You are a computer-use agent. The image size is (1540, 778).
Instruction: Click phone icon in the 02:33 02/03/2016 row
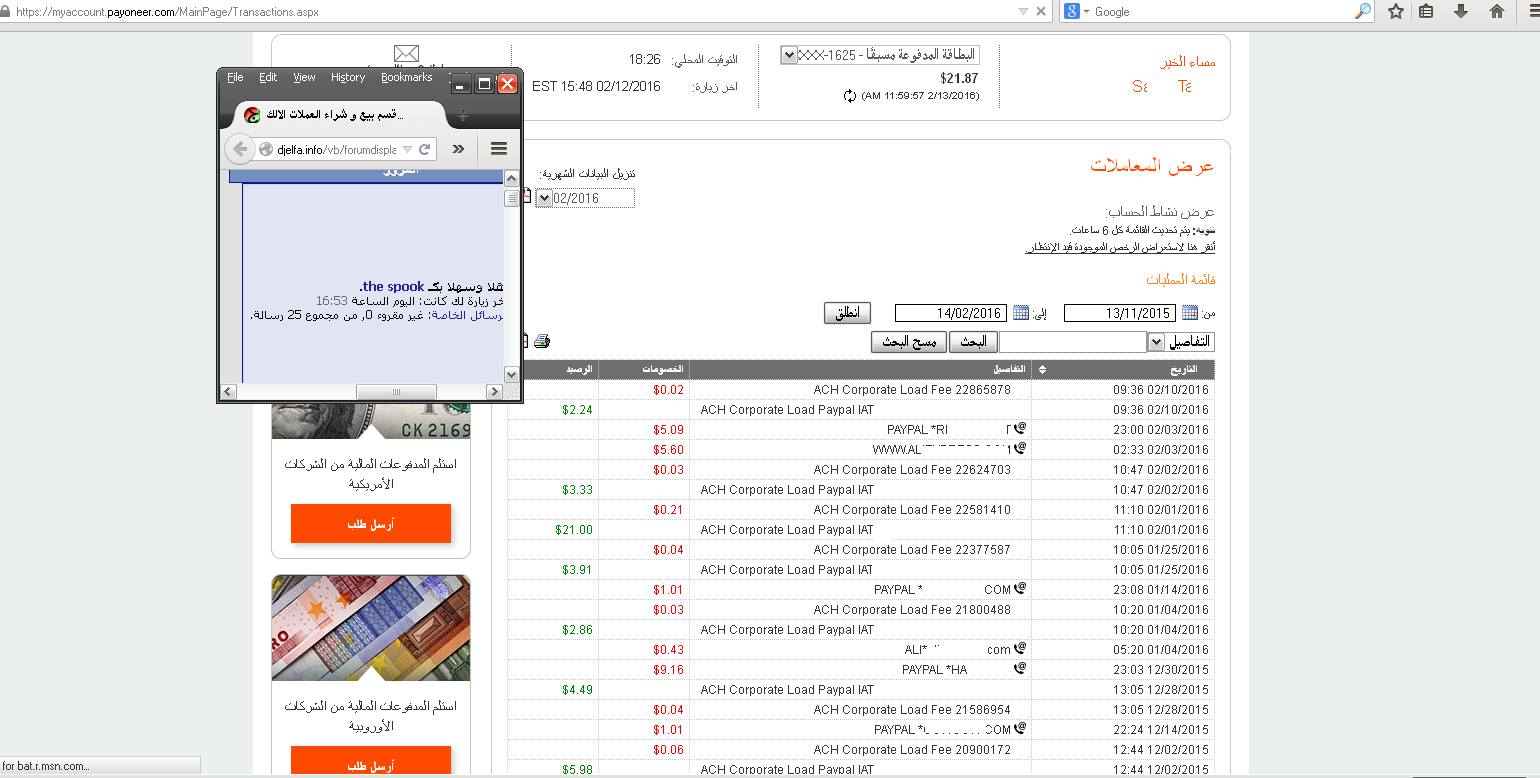1019,449
